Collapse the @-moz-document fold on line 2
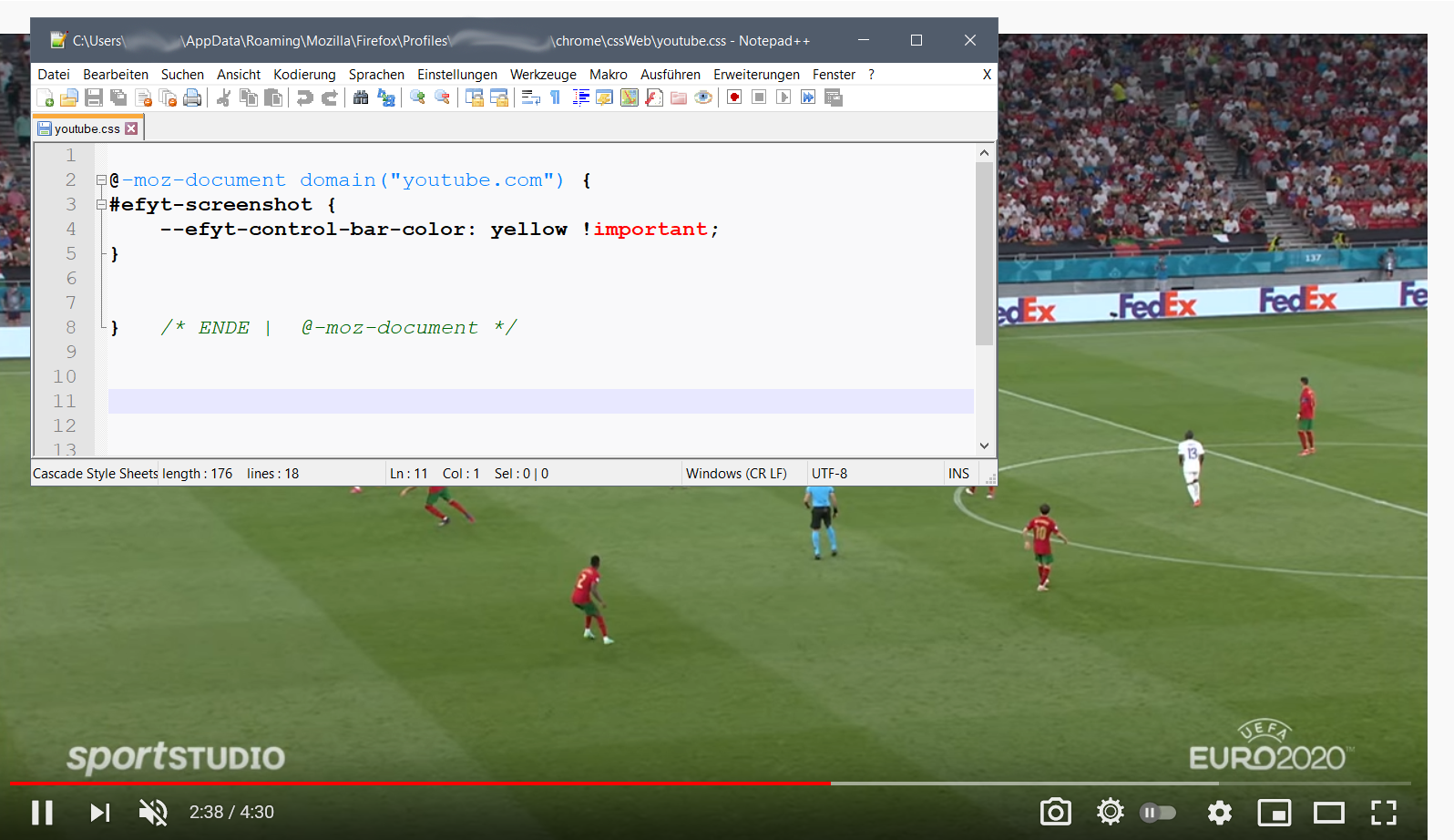The height and width of the screenshot is (840, 1454). [101, 180]
